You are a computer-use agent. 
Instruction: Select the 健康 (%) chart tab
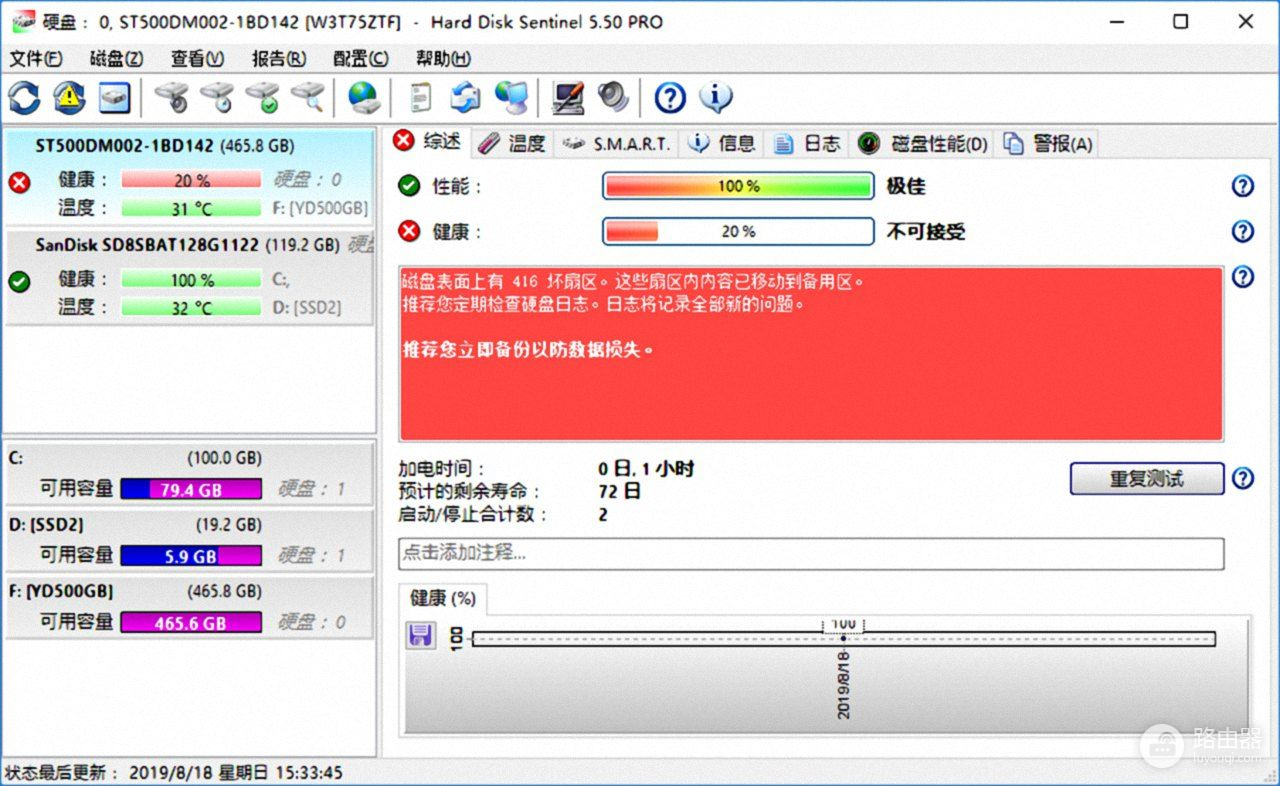click(x=443, y=598)
